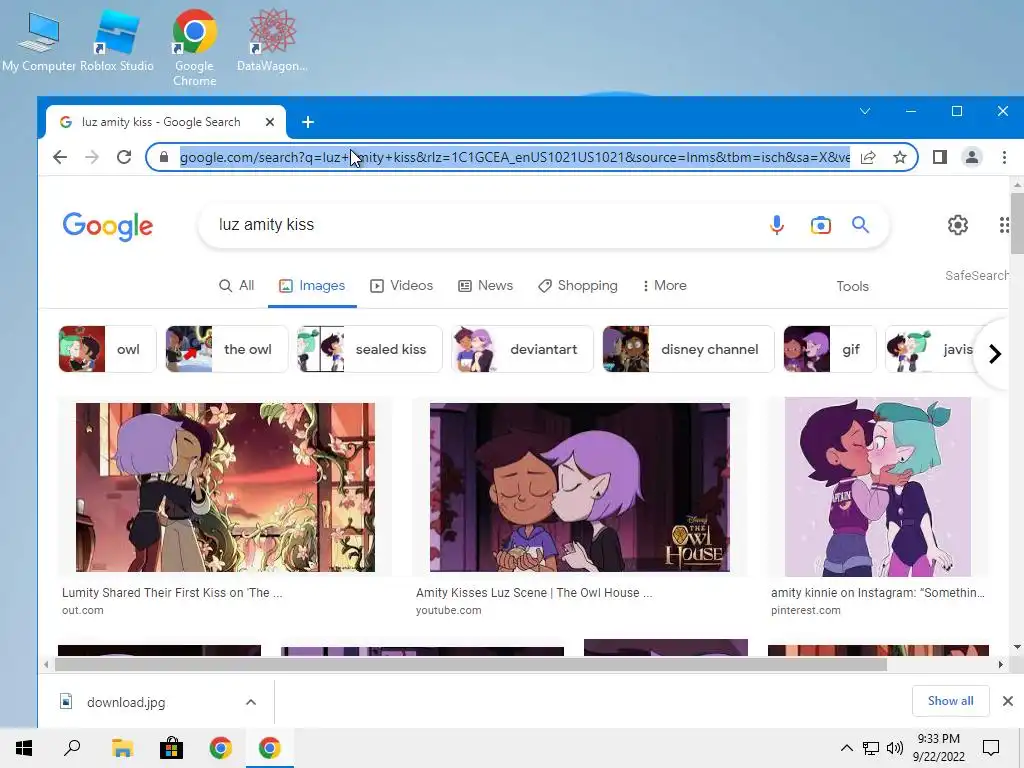
Task: Open the taskbar clock and date
Action: (x=938, y=748)
